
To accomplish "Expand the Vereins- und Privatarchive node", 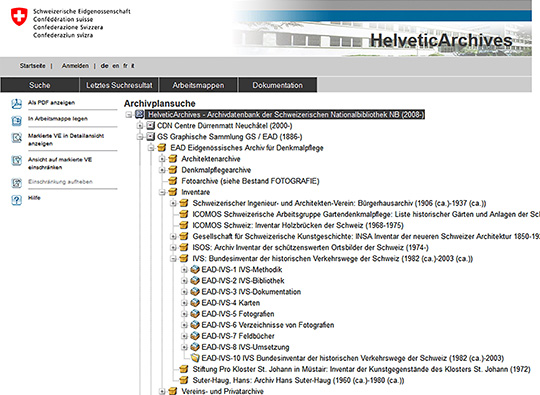I will click(x=162, y=391).
